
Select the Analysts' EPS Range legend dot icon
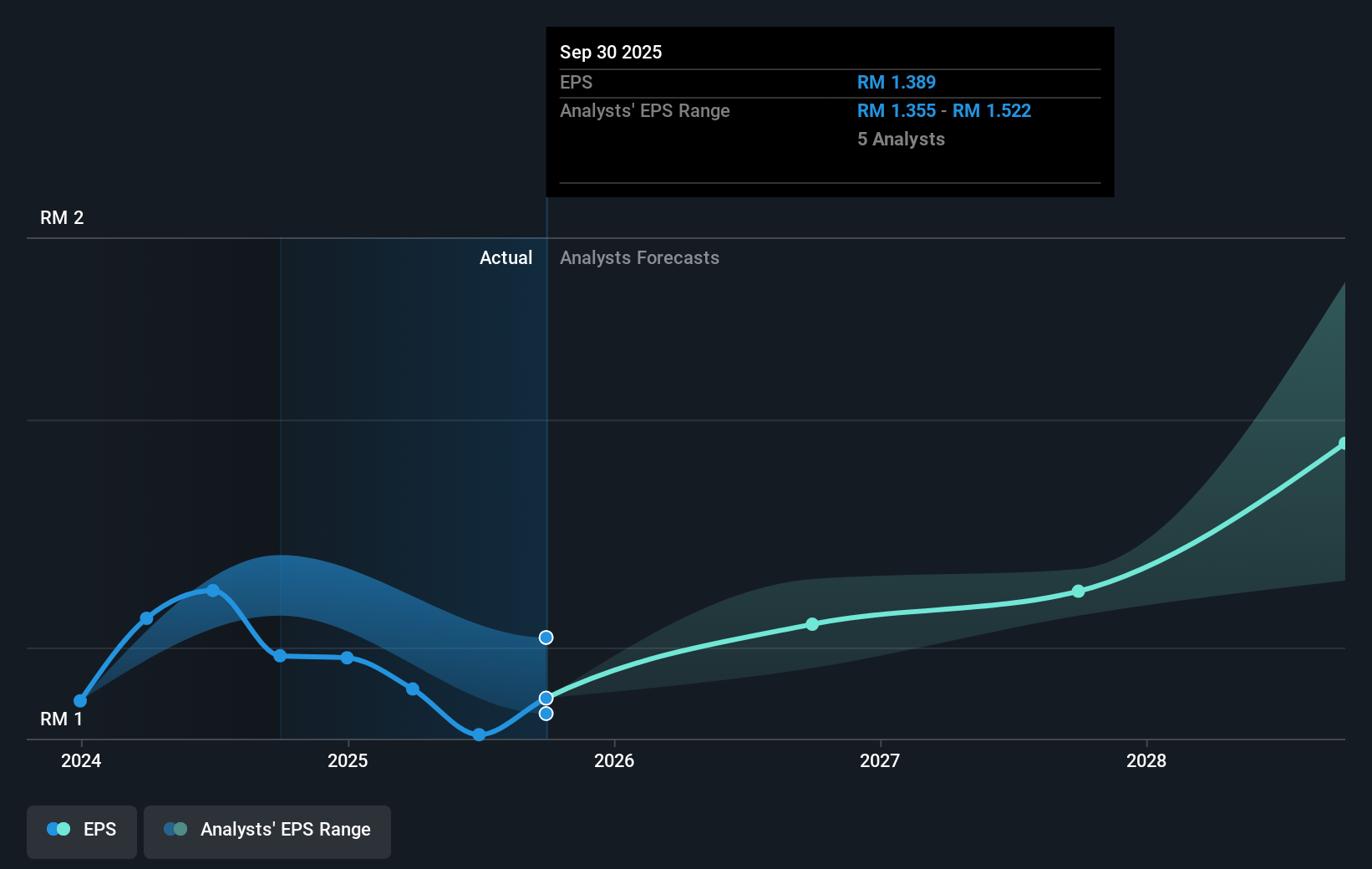click(x=175, y=829)
